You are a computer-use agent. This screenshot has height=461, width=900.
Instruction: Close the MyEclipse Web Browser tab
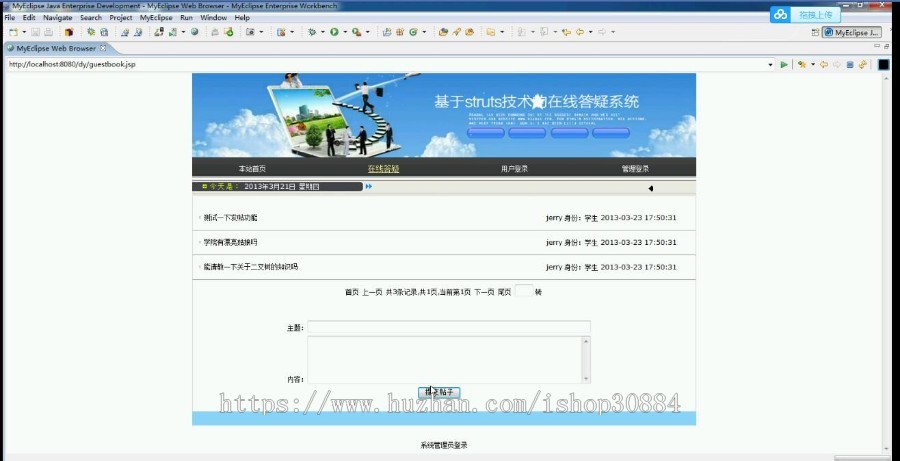point(103,48)
